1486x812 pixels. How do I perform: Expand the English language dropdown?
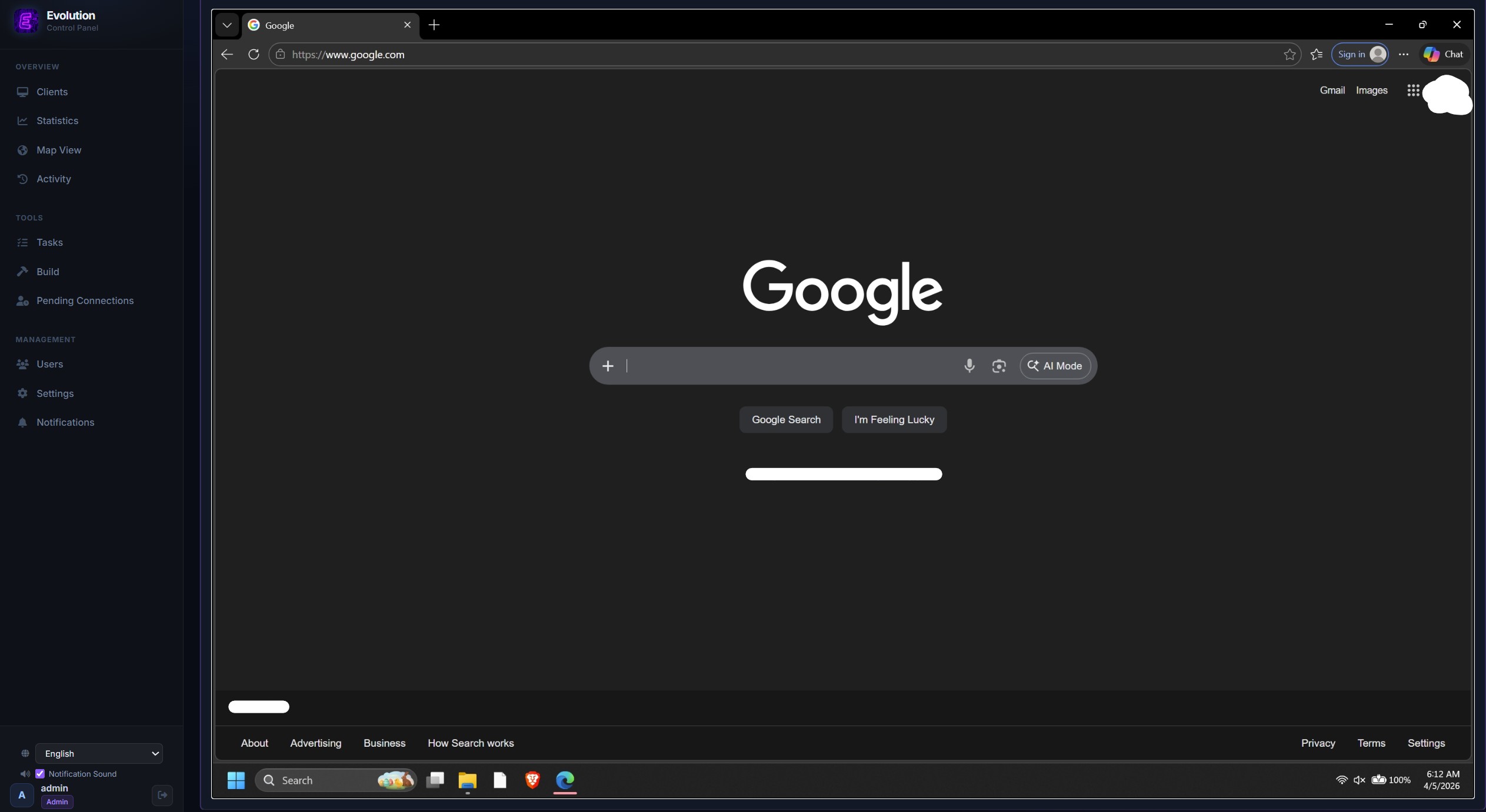(99, 753)
